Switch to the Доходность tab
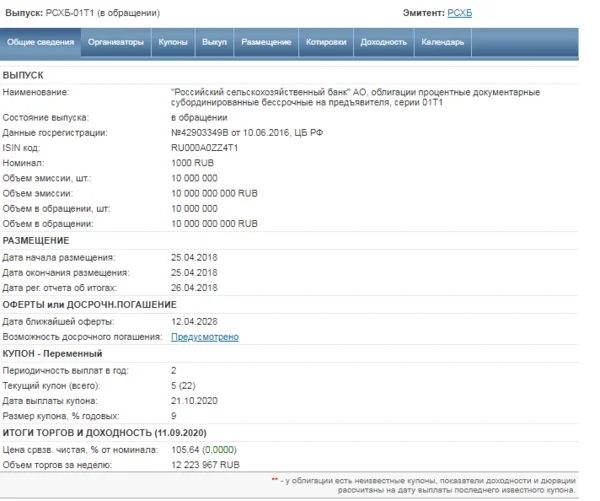Viewport: 600px width, 501px height. coord(383,42)
